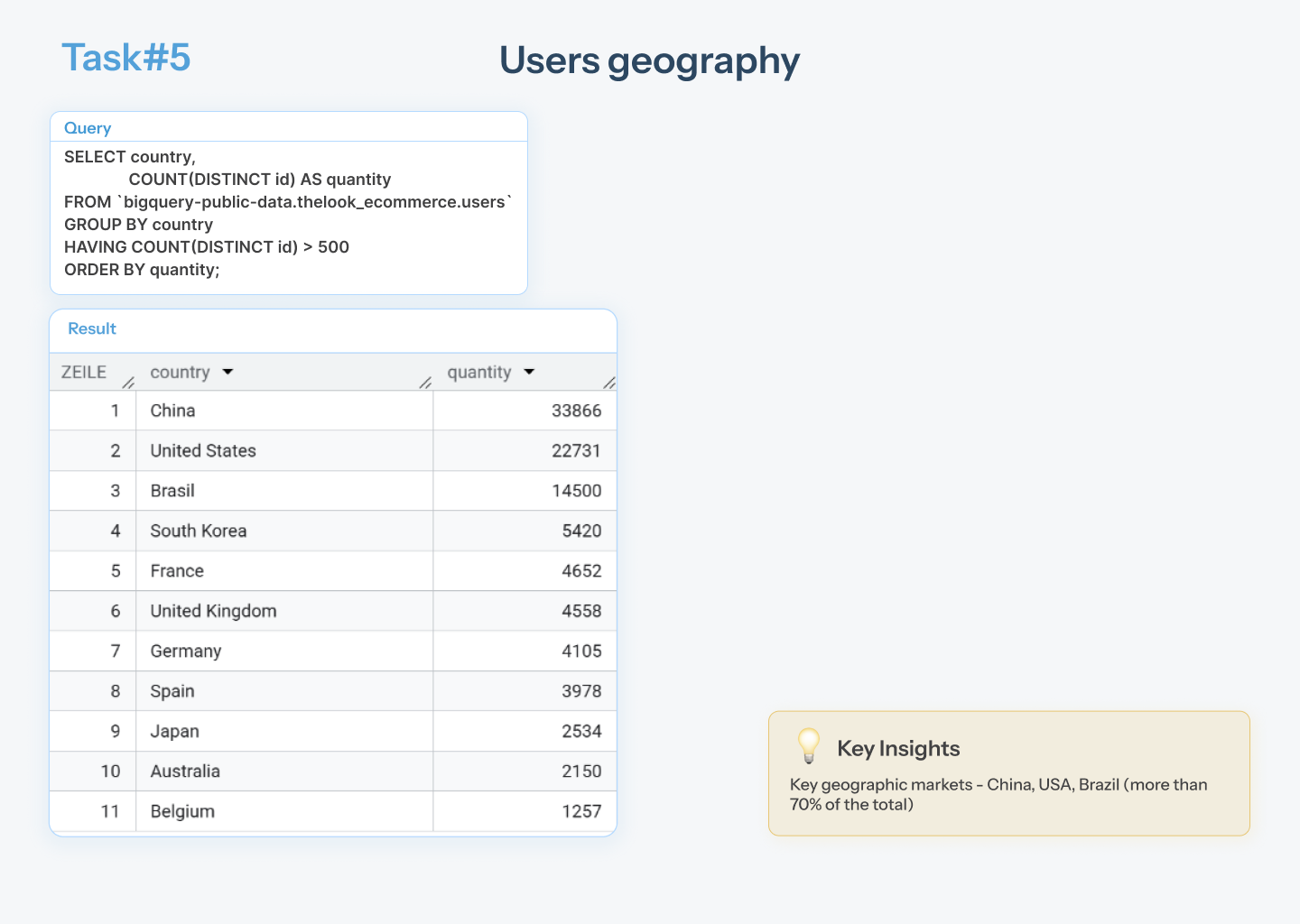
Task: Click the Key Insights heading text
Action: (x=898, y=748)
